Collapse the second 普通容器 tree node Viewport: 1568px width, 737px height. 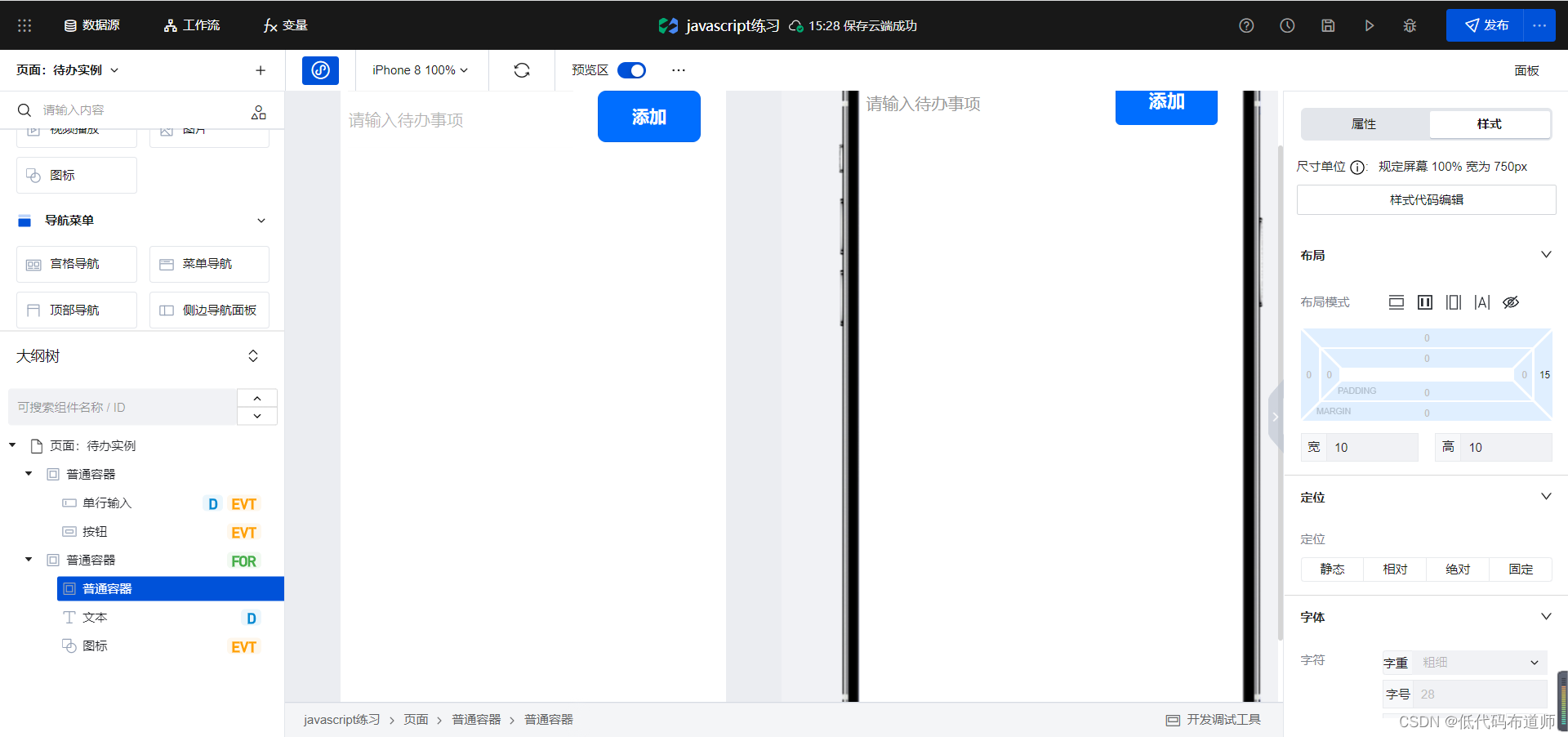click(29, 560)
